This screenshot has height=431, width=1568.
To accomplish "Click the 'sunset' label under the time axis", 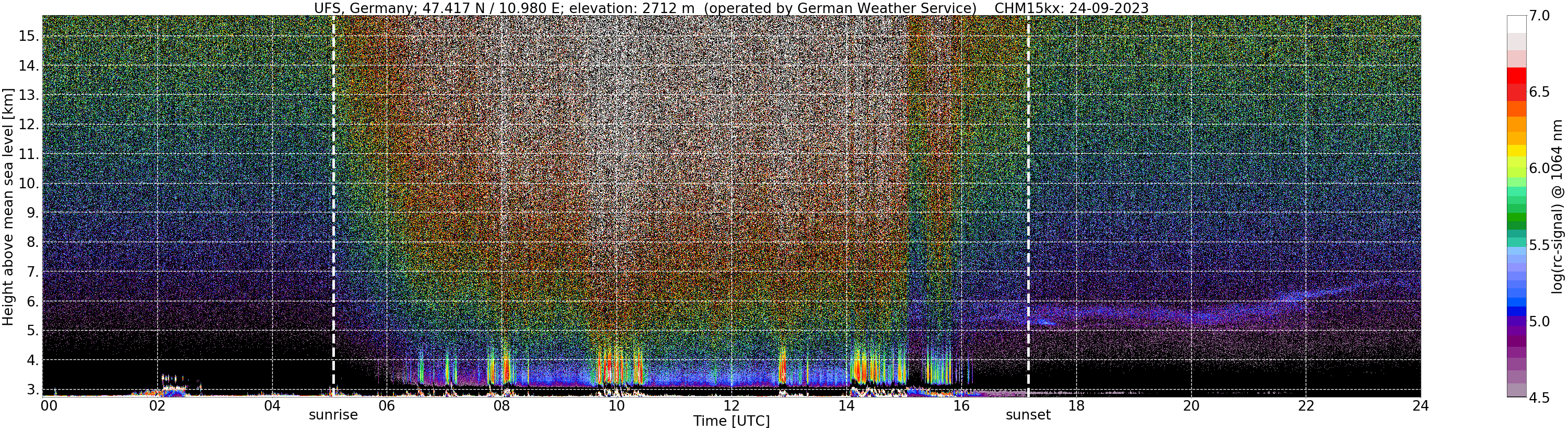I will click(1028, 415).
